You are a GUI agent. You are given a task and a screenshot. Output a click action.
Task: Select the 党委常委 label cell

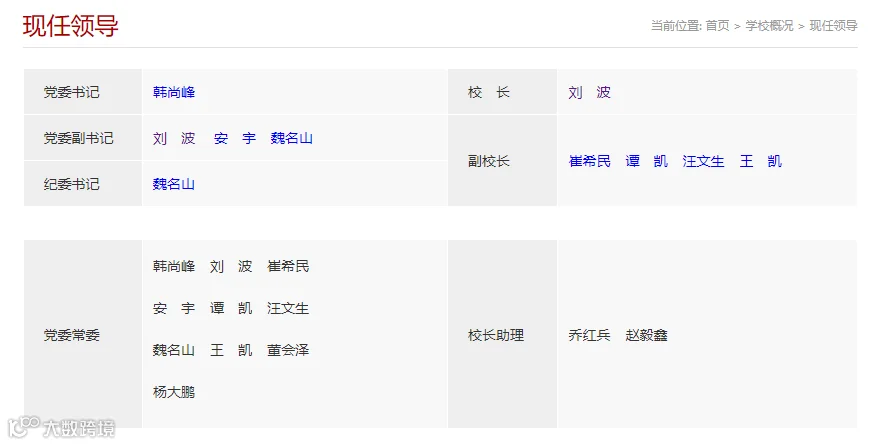pos(82,334)
